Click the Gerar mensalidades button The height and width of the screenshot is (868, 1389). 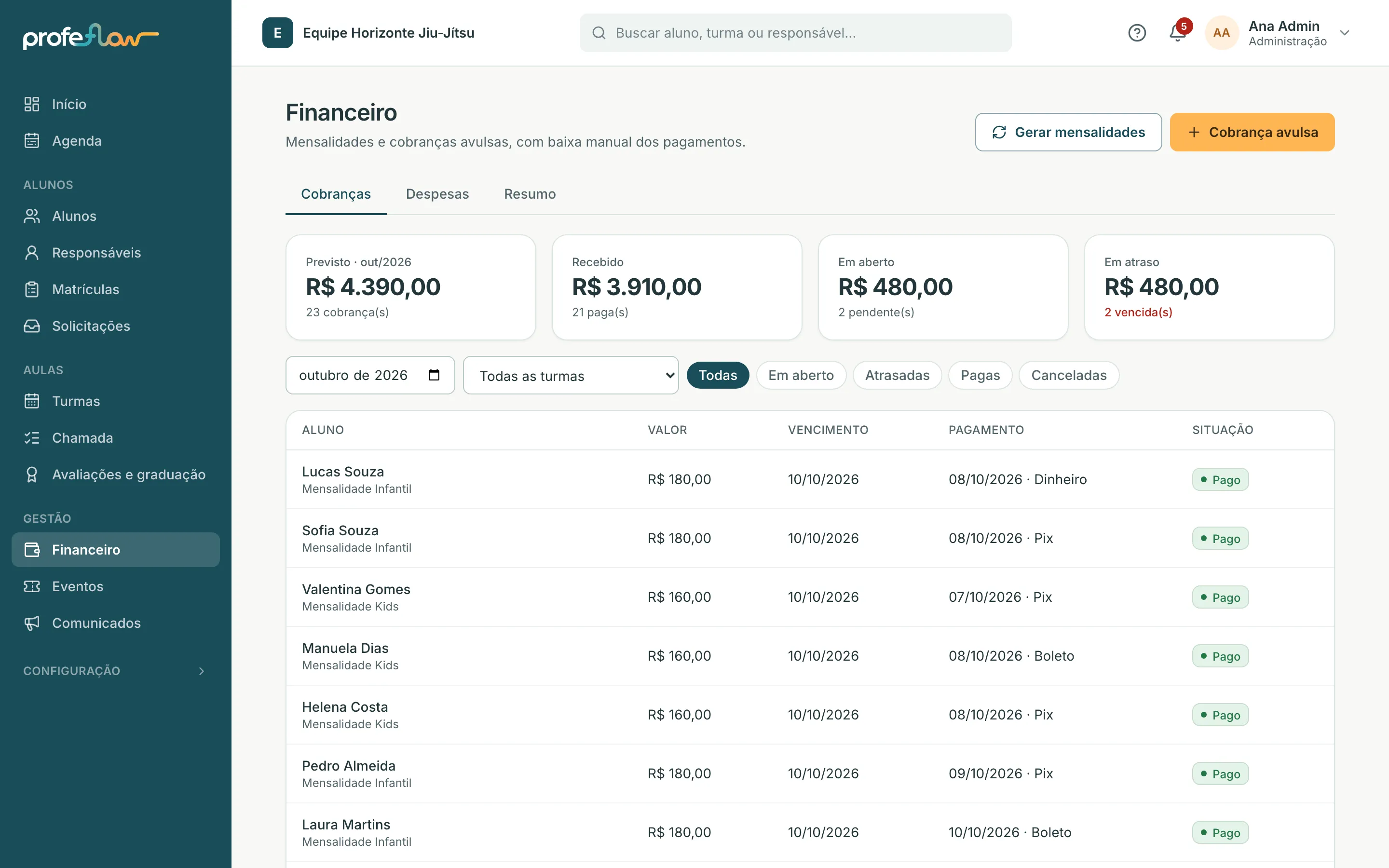1068,132
